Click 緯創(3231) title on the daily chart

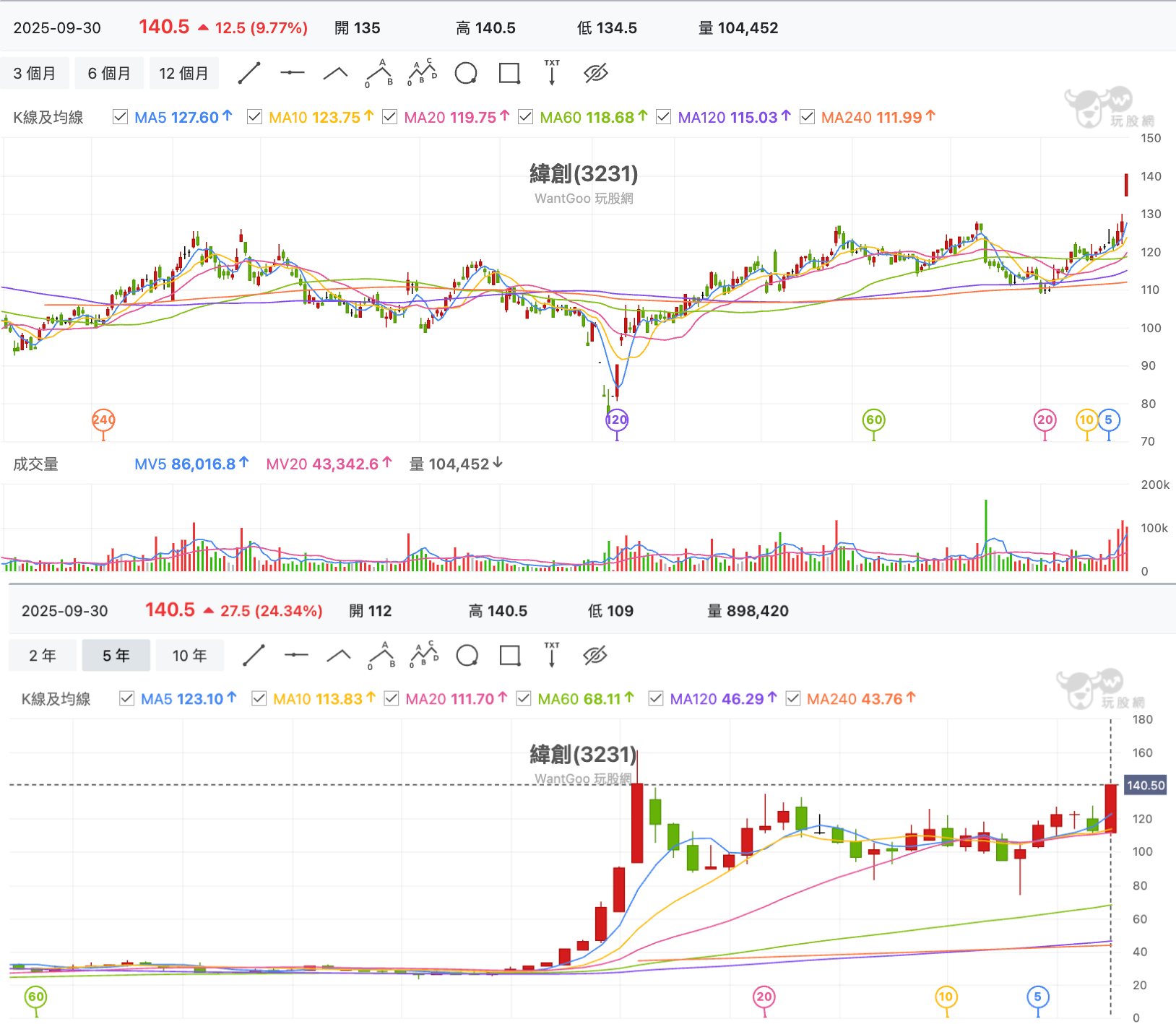pos(584,173)
